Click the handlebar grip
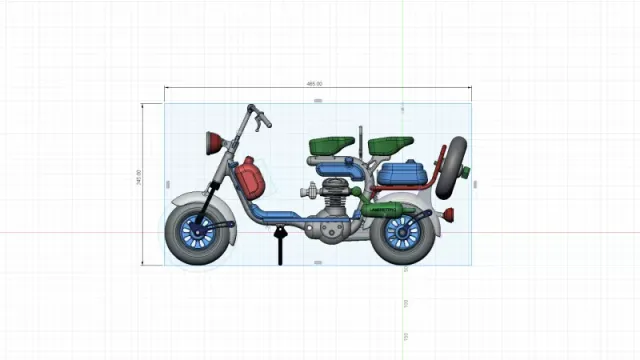 click(264, 120)
